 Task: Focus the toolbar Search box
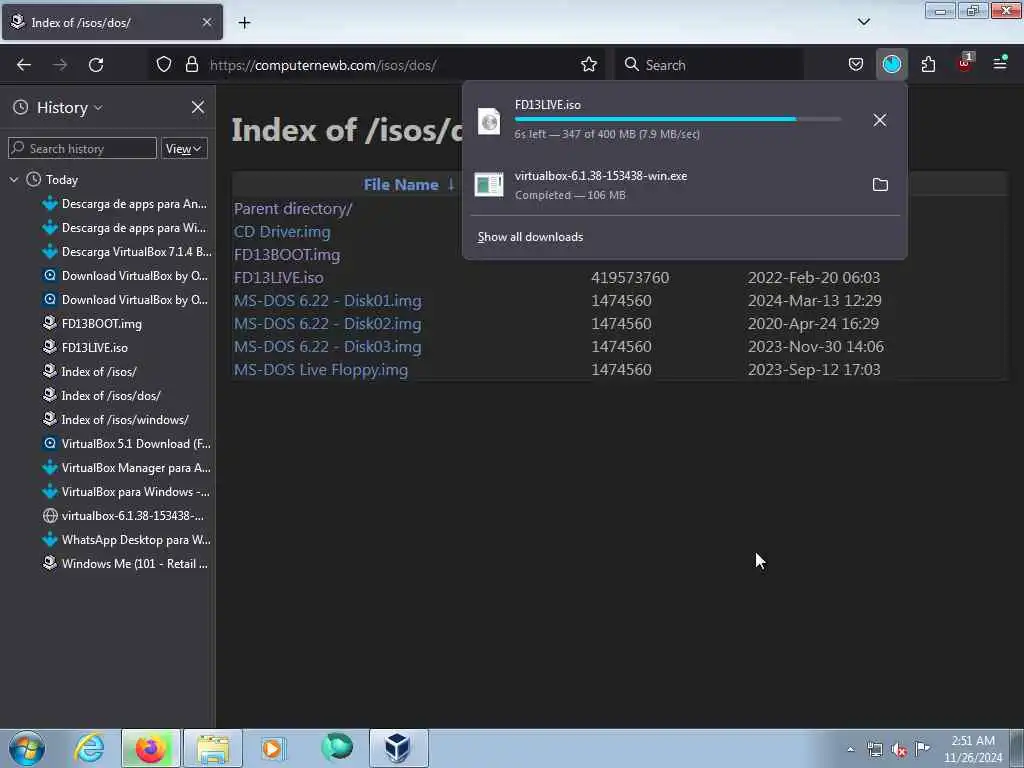tap(709, 65)
